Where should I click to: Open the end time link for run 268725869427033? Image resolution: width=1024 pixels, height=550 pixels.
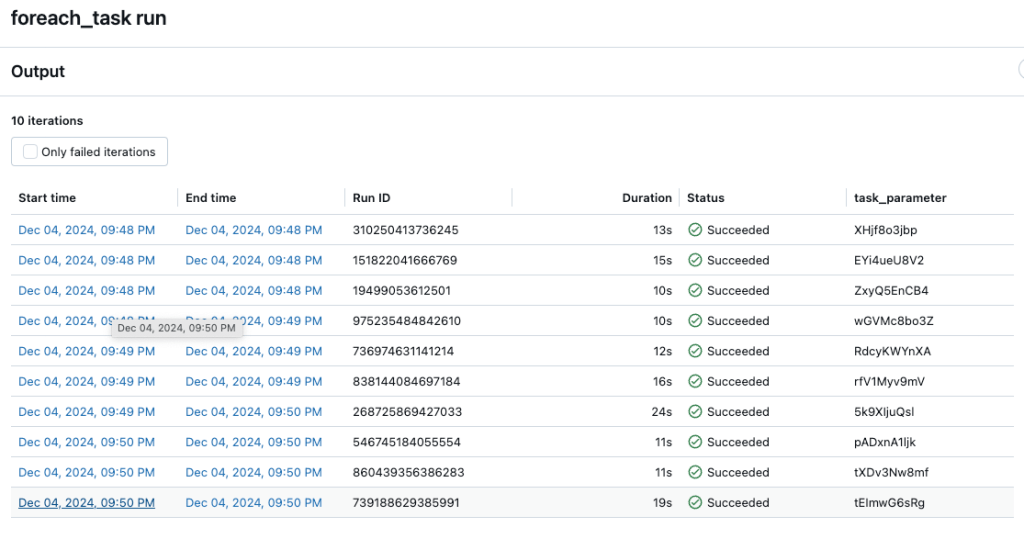(x=254, y=412)
